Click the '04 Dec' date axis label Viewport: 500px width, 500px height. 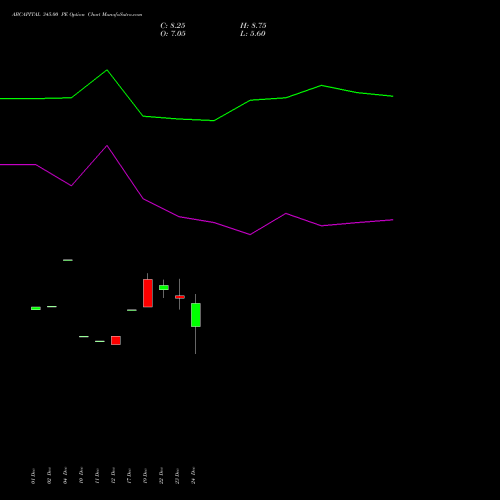[x=65, y=476]
